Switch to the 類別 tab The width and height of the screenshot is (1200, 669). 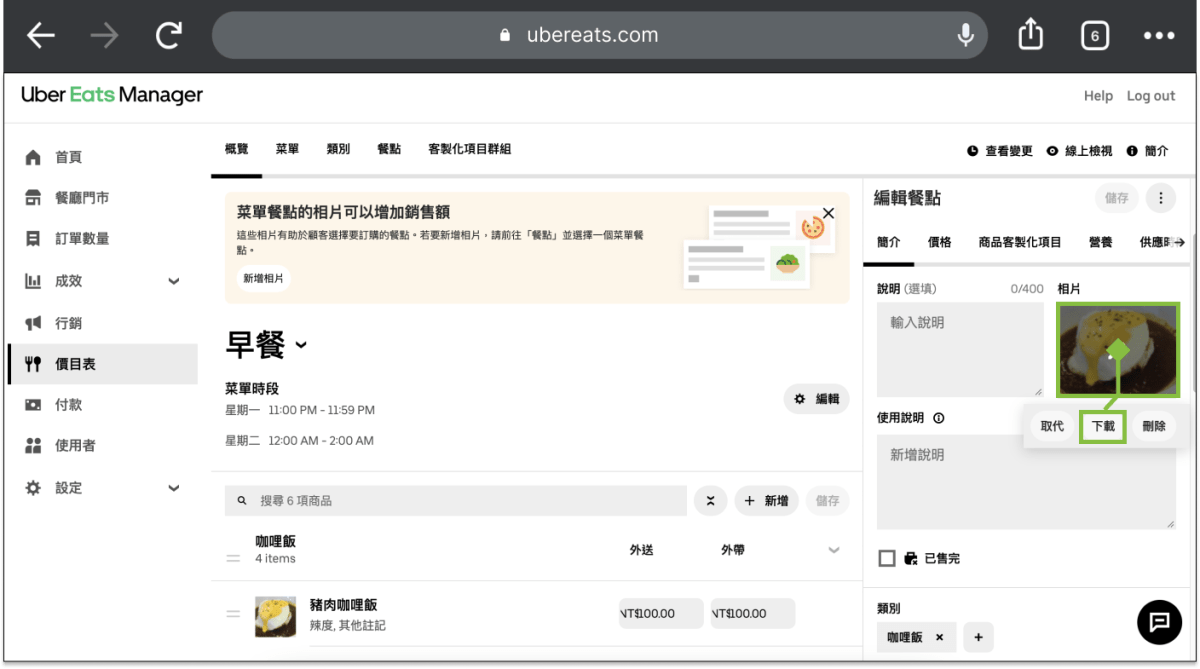(x=338, y=147)
